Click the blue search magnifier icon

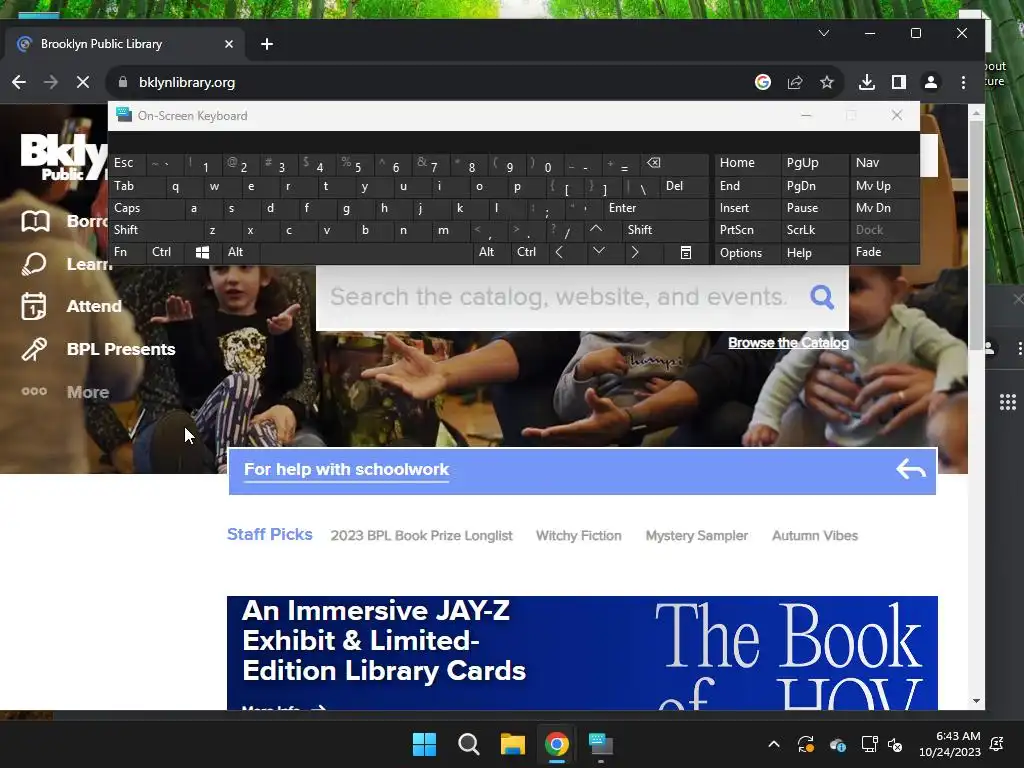point(822,297)
